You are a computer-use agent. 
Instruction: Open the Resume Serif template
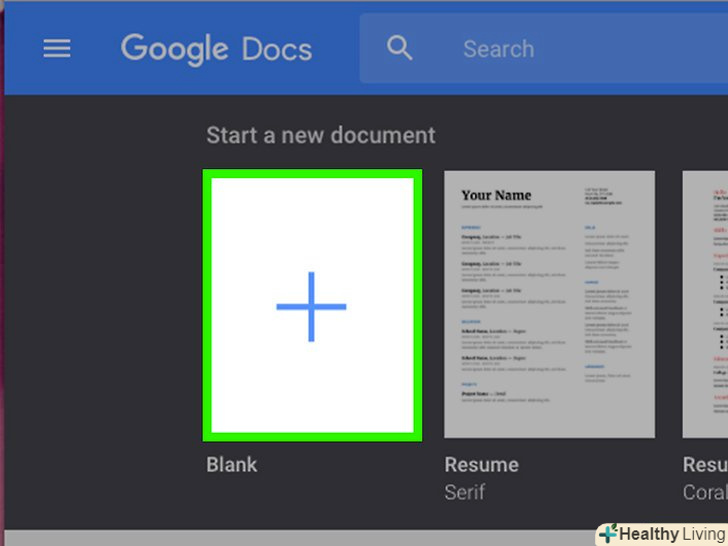tap(549, 304)
